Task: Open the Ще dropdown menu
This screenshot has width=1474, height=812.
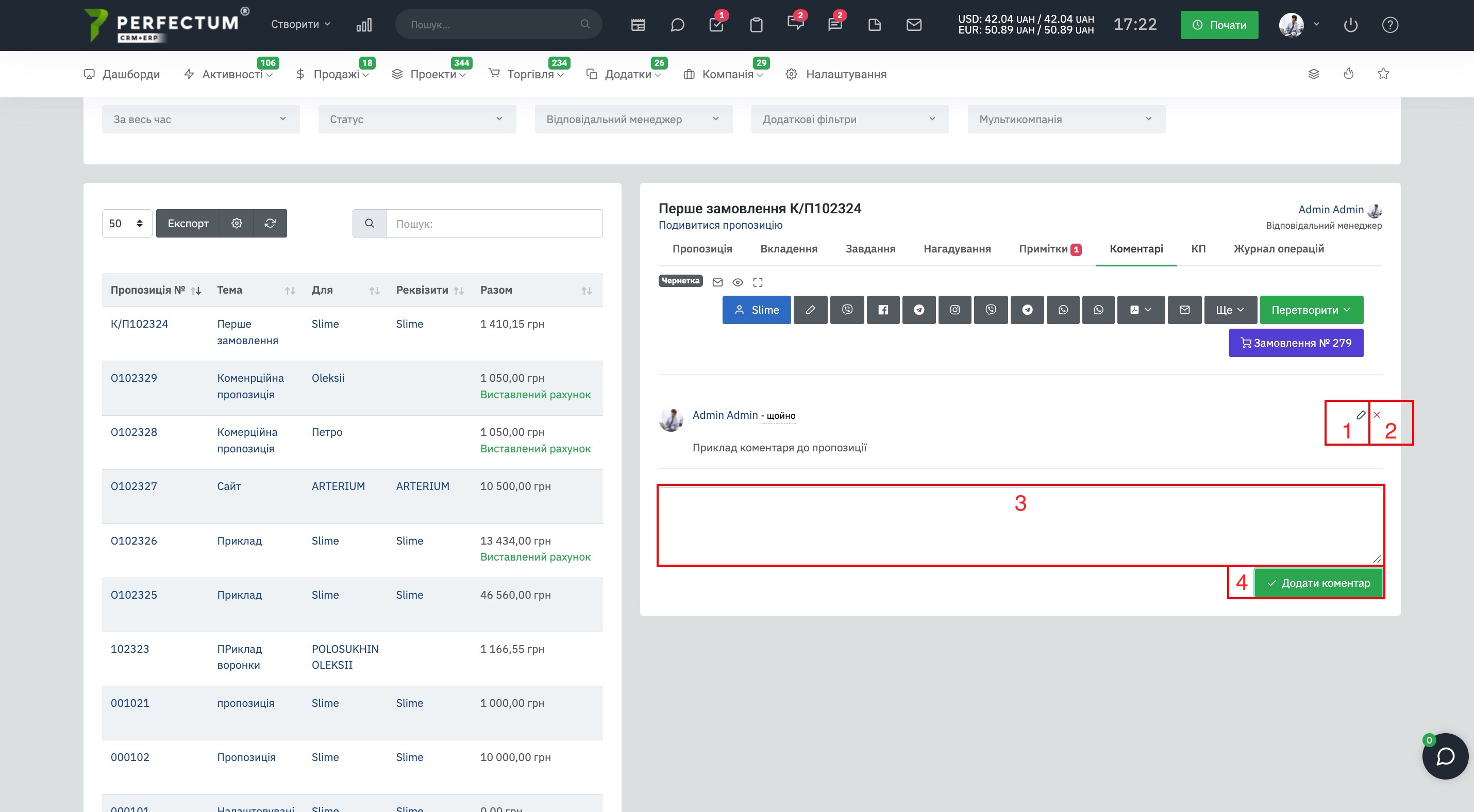Action: click(1230, 309)
